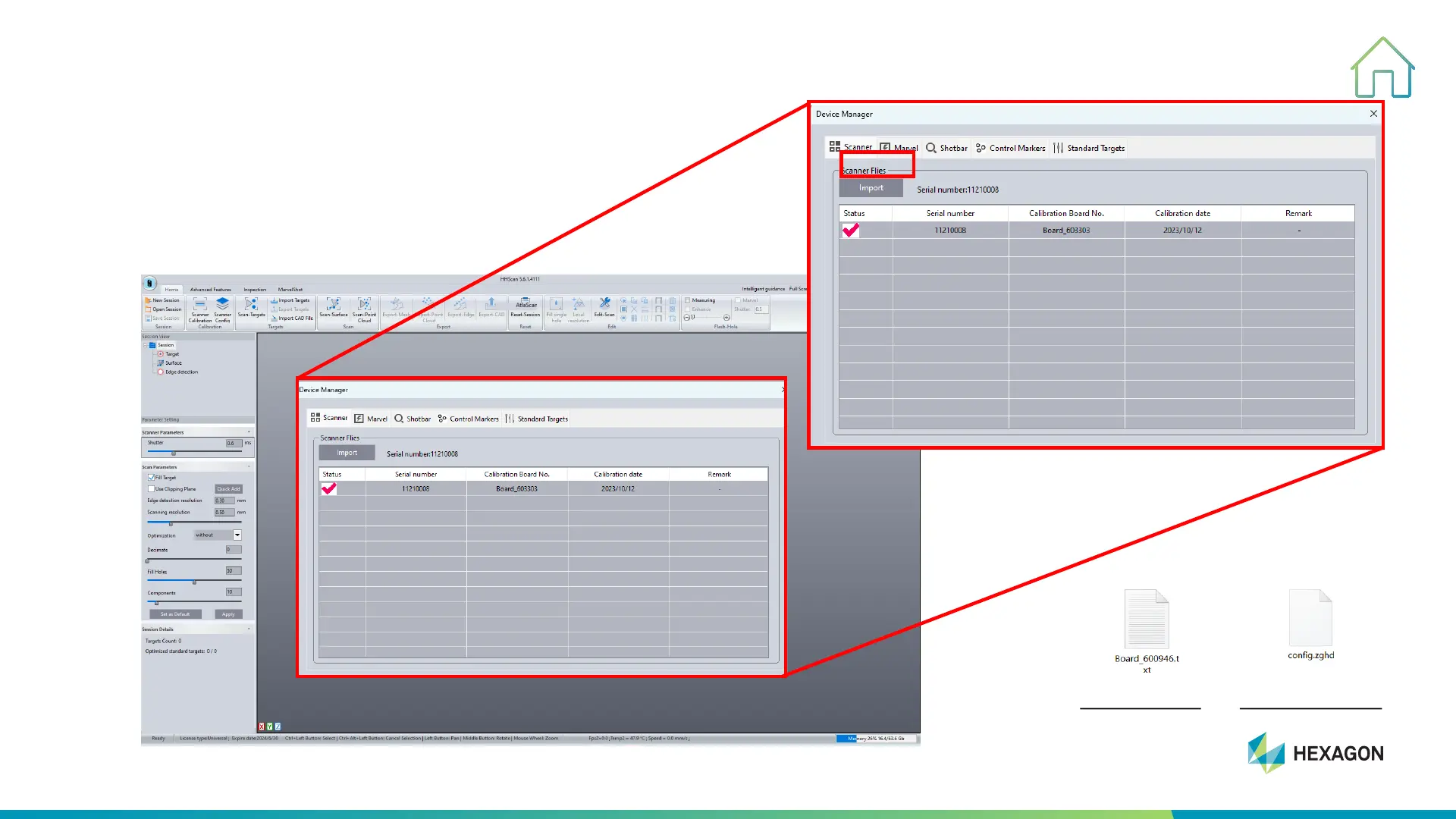1456x819 pixels.
Task: Click the Set as Default button
Action: click(175, 614)
